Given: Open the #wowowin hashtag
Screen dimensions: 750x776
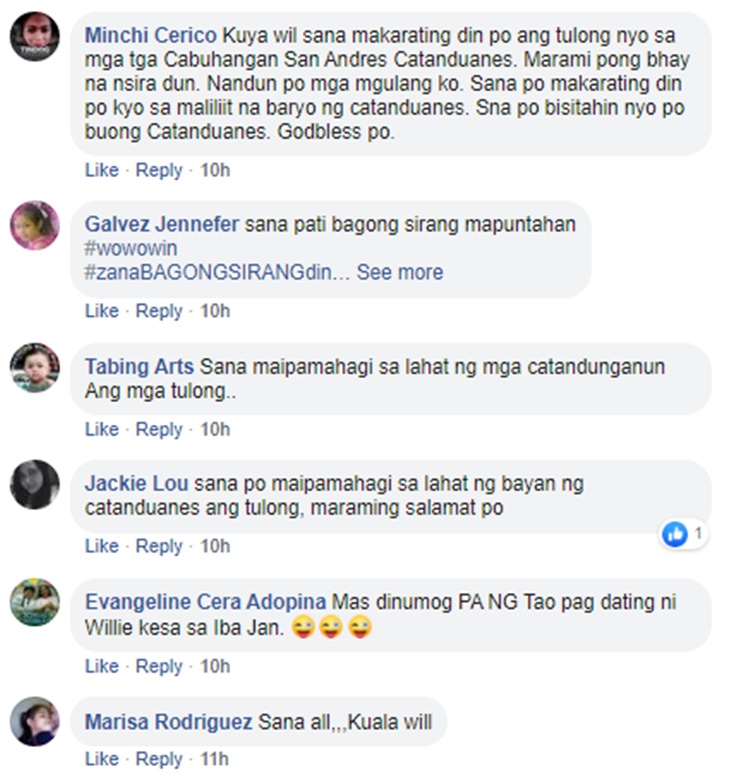Looking at the screenshot, I should coord(131,248).
